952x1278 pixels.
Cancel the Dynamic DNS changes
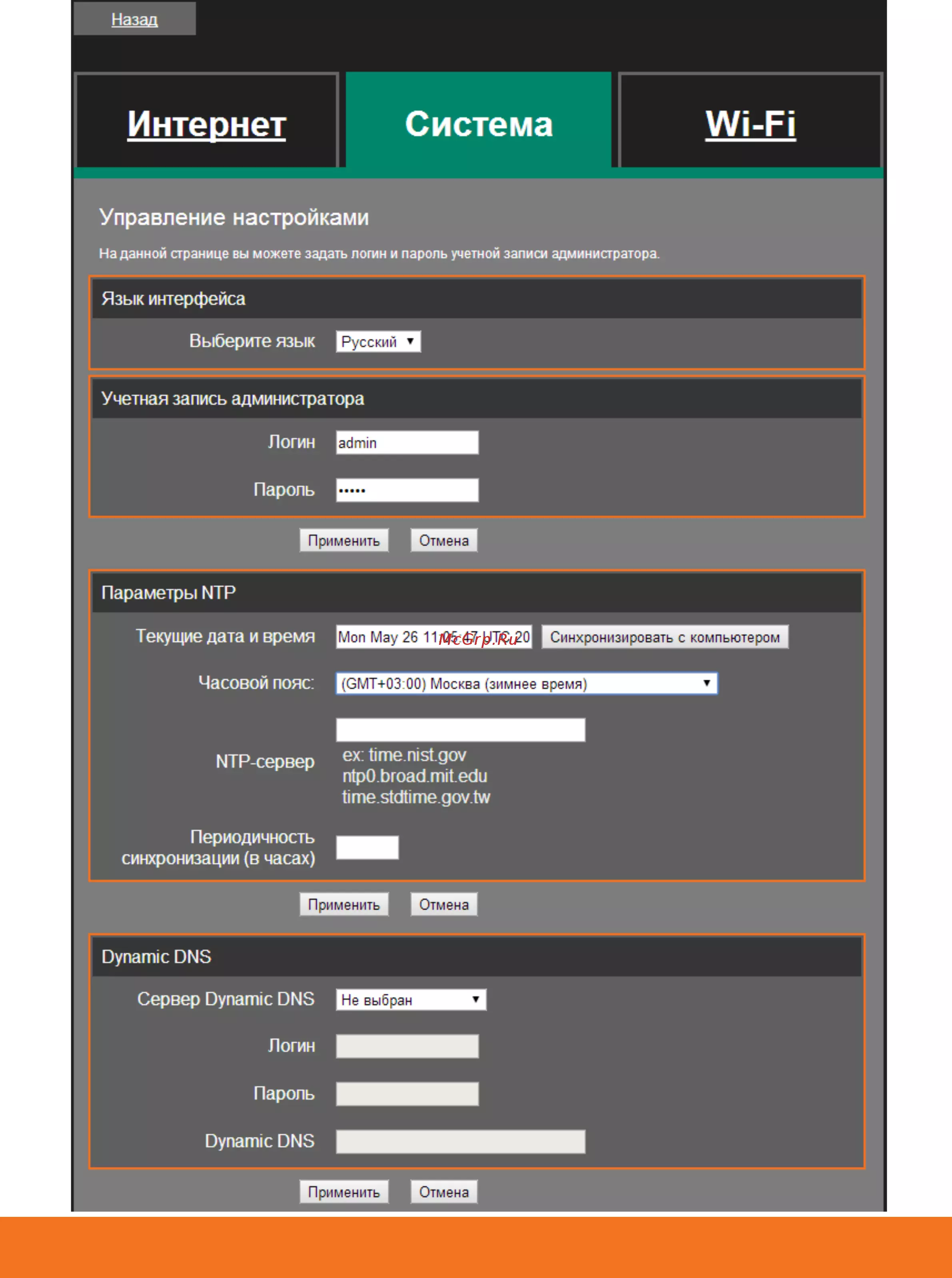[x=444, y=1192]
